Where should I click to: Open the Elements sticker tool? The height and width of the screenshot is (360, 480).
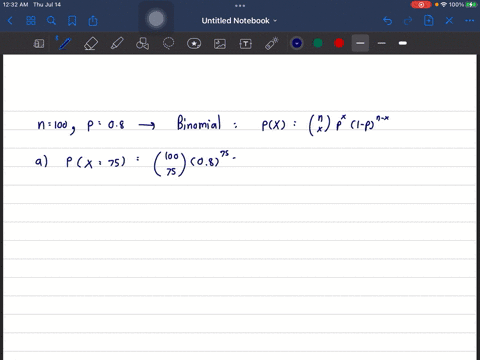194,43
